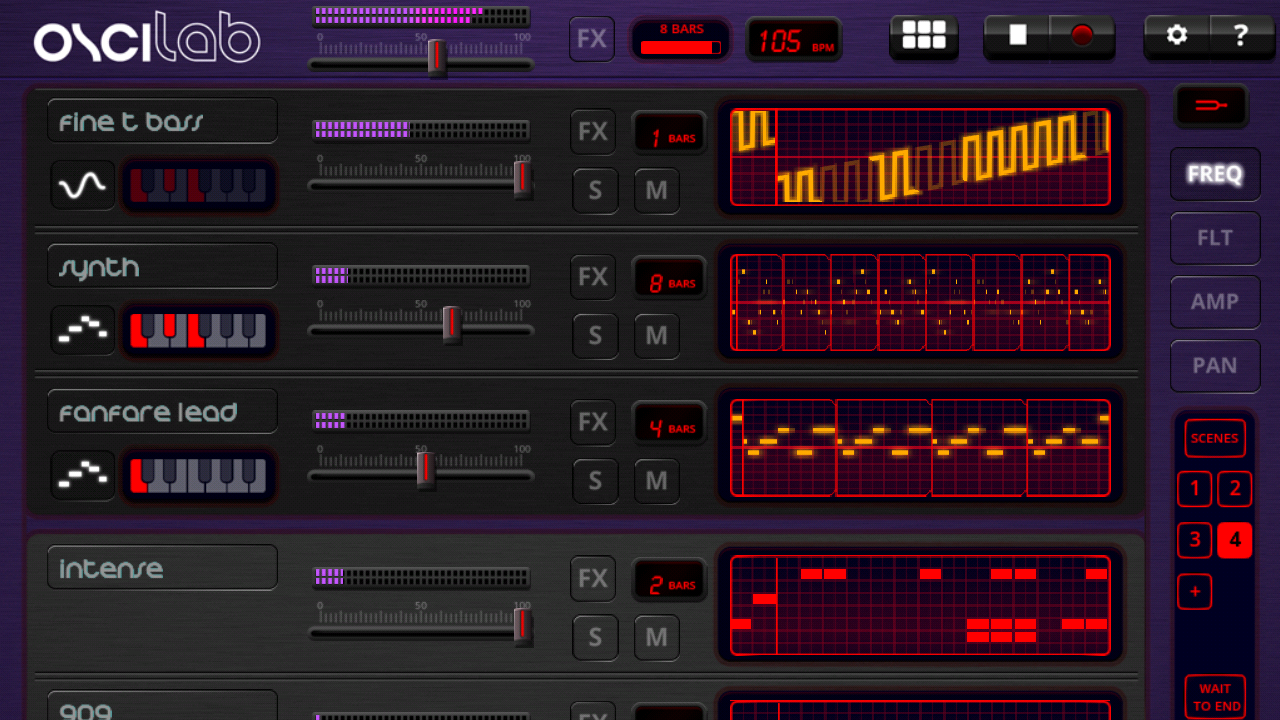This screenshot has width=1280, height=720.
Task: Select scene 1
Action: pos(1194,489)
